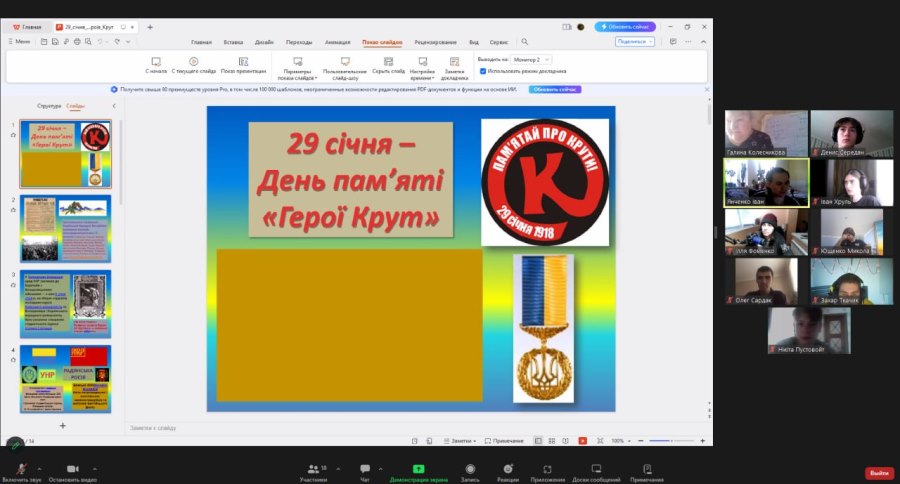Expand participants options arrow in Zoom
The image size is (900, 484).
[338, 468]
